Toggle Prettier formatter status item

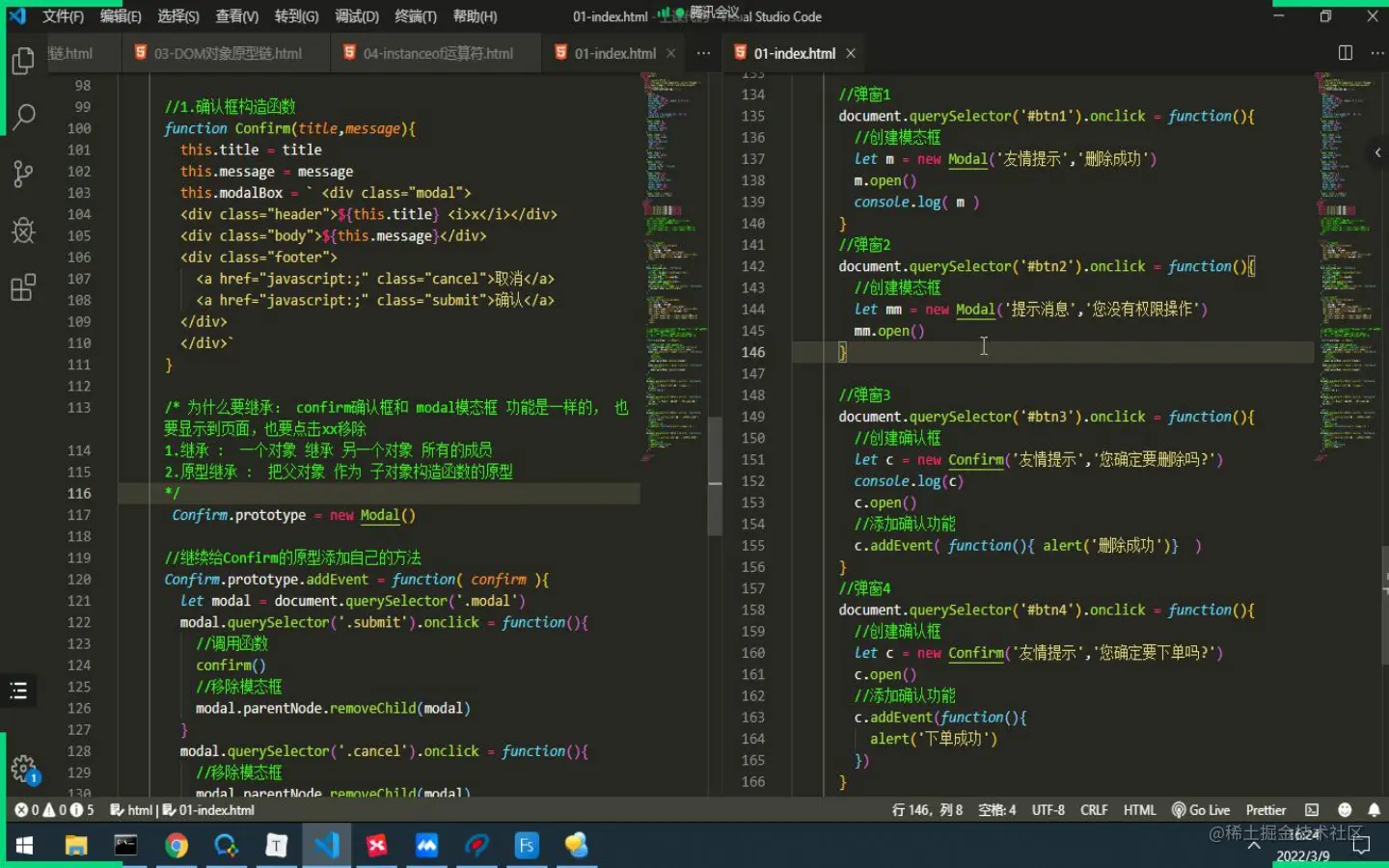(x=1266, y=810)
